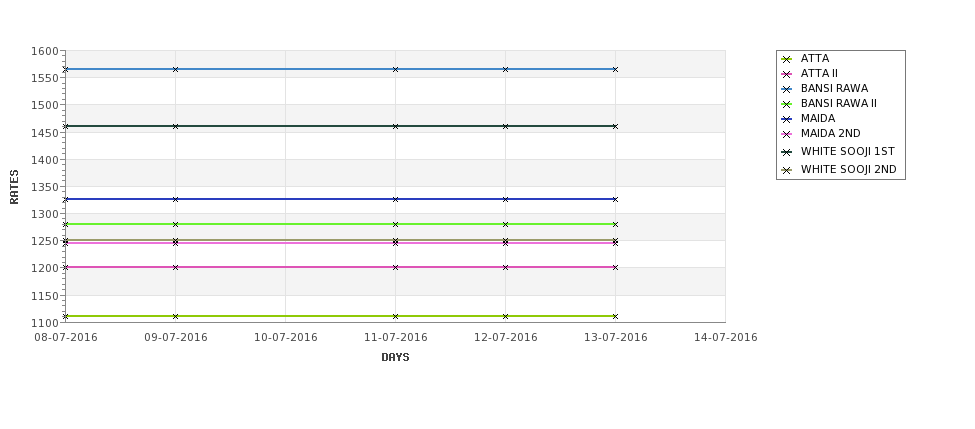Click the BANSI RAWA II legend marker
The image size is (975, 429).
(787, 104)
